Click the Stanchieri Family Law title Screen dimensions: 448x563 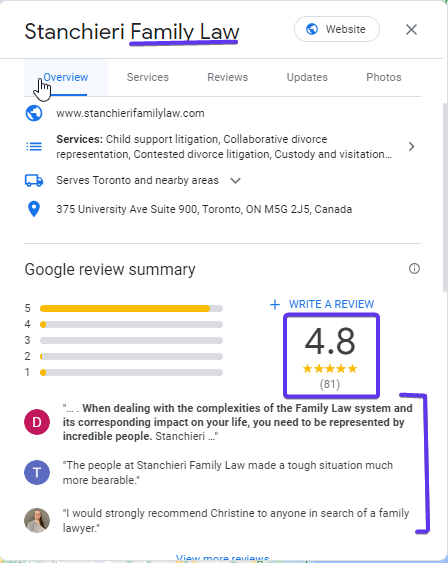click(132, 32)
